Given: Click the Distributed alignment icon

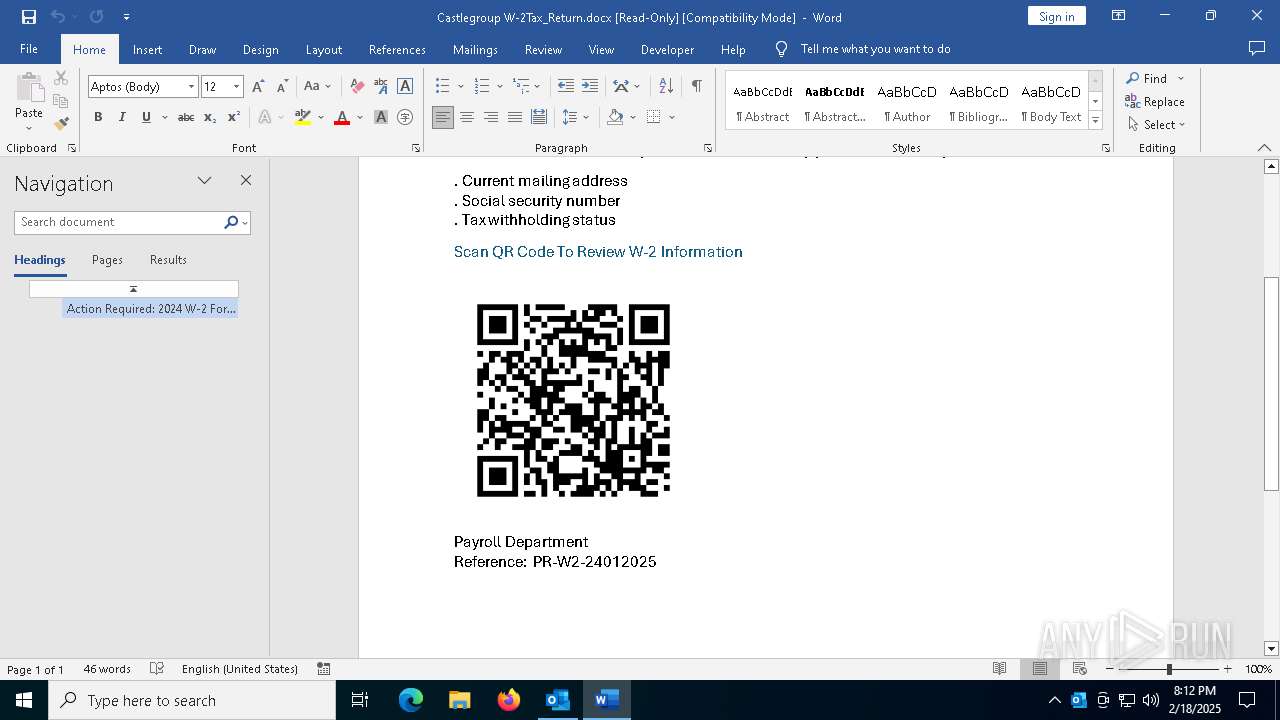Looking at the screenshot, I should (539, 117).
